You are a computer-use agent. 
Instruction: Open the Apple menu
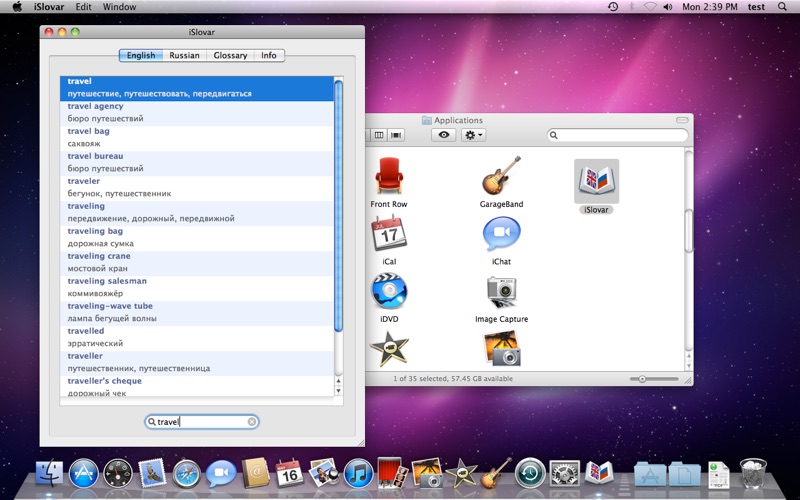(x=17, y=7)
